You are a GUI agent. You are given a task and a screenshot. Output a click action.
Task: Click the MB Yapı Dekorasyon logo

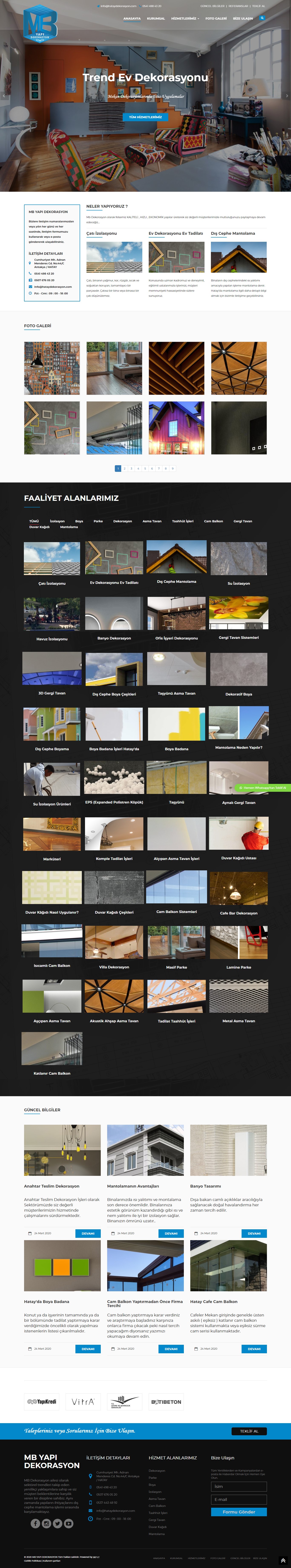point(40,24)
